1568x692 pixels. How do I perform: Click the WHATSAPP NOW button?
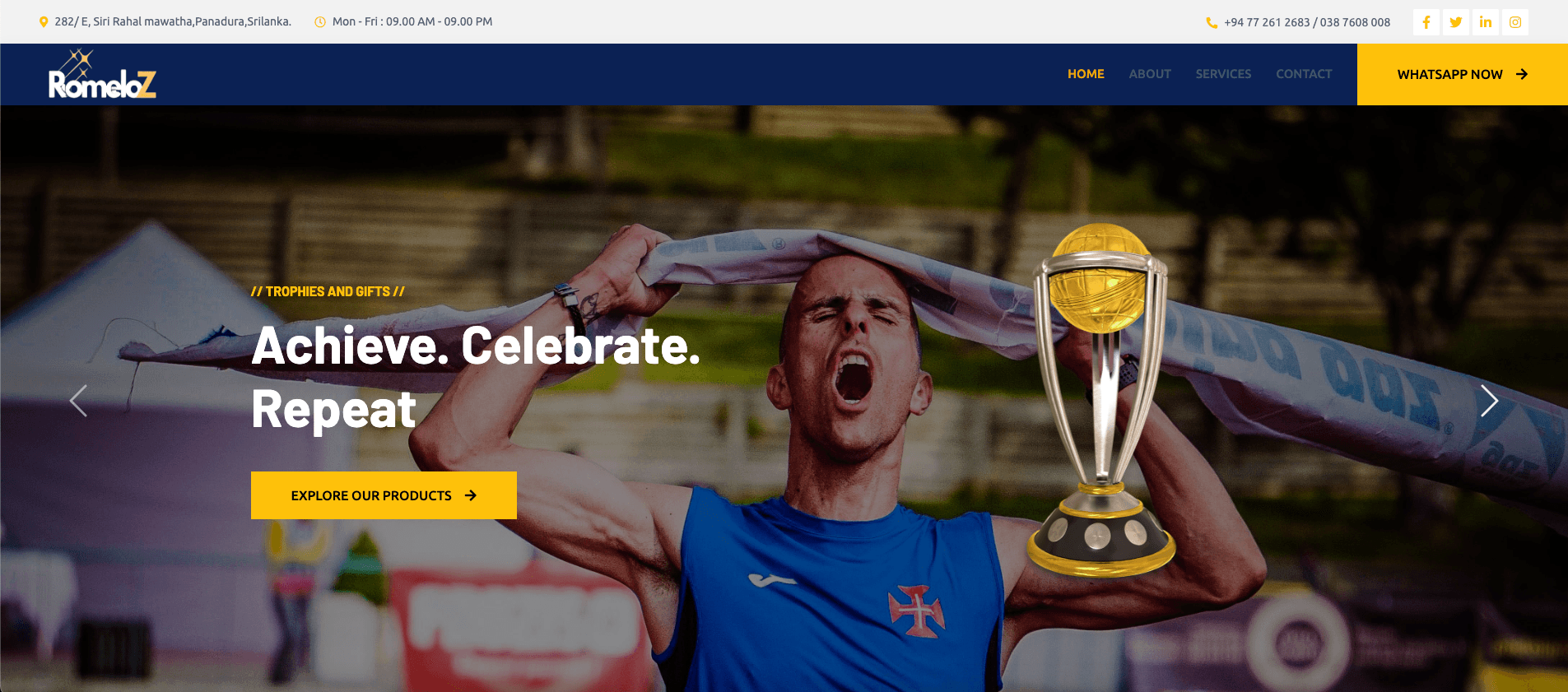click(1463, 74)
